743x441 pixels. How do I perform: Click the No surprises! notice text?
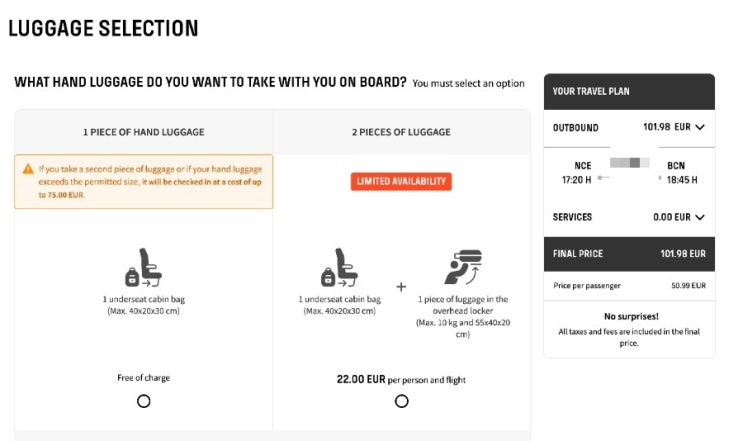click(629, 315)
